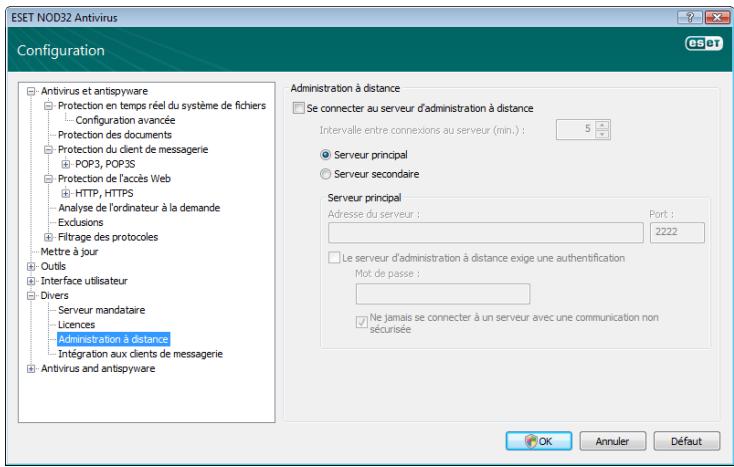Decrease the connection interval spinner value
The image size is (734, 467).
click(602, 135)
